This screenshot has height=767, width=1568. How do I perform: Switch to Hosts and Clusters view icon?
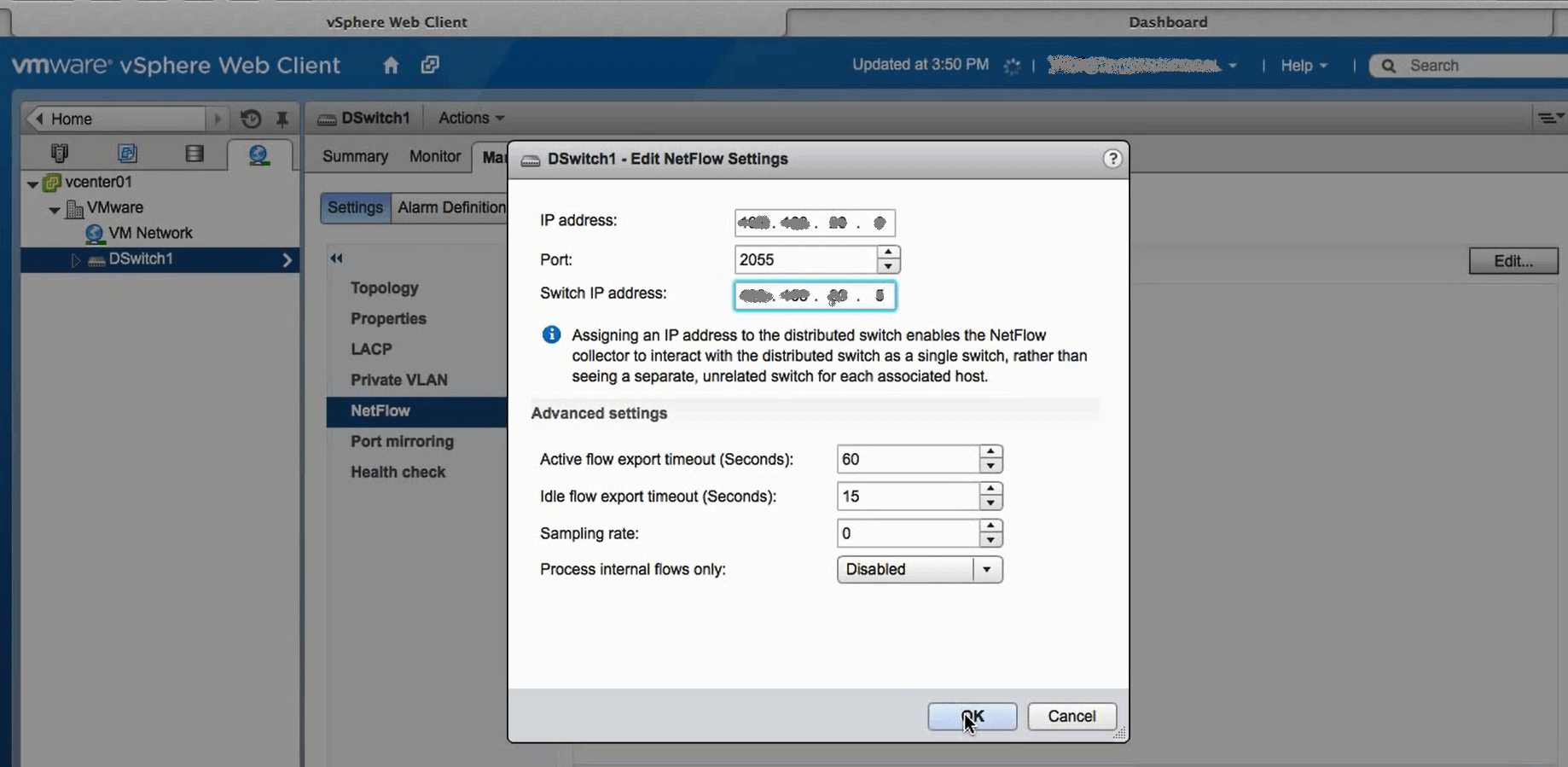60,154
